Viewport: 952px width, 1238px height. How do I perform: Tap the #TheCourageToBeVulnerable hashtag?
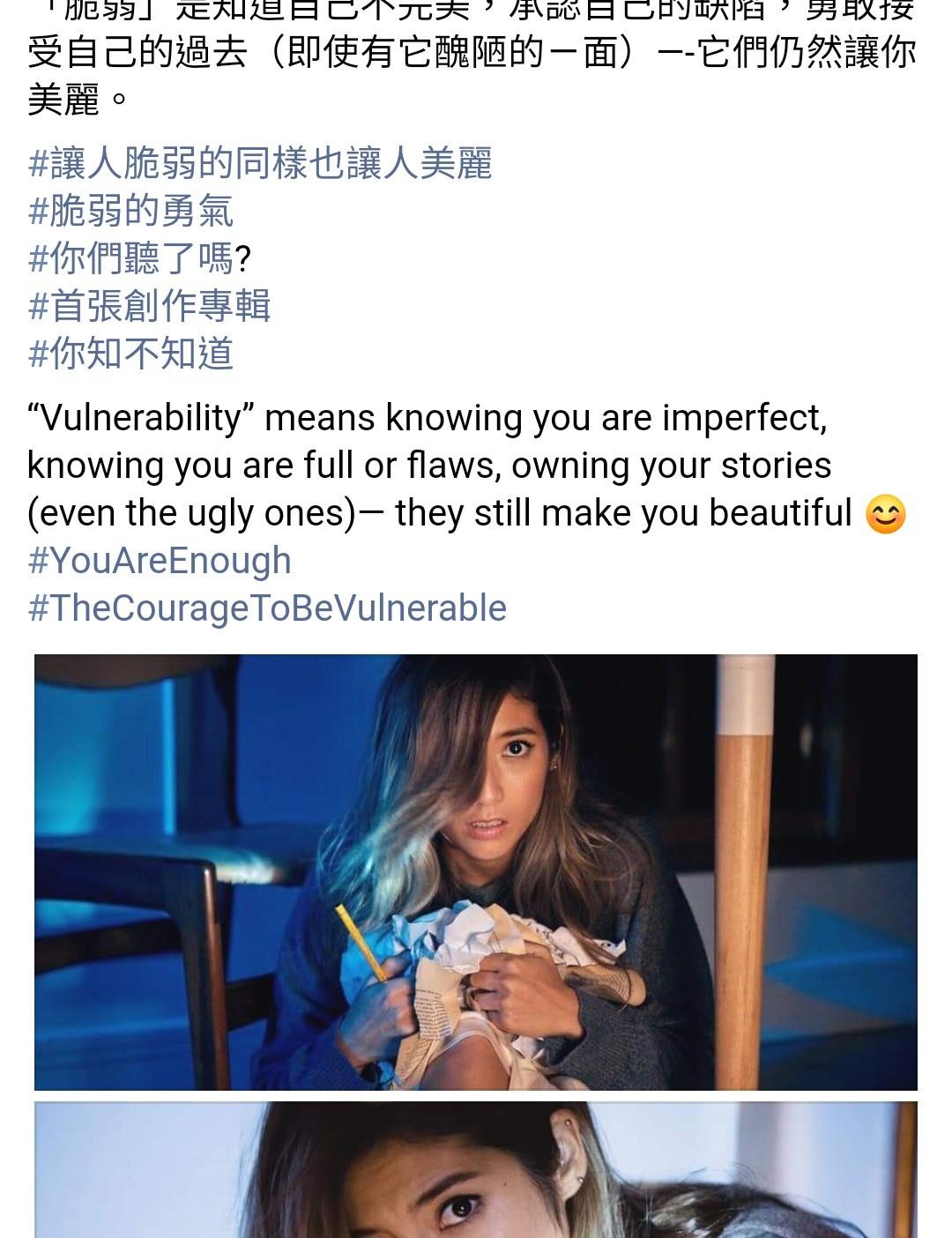[267, 608]
